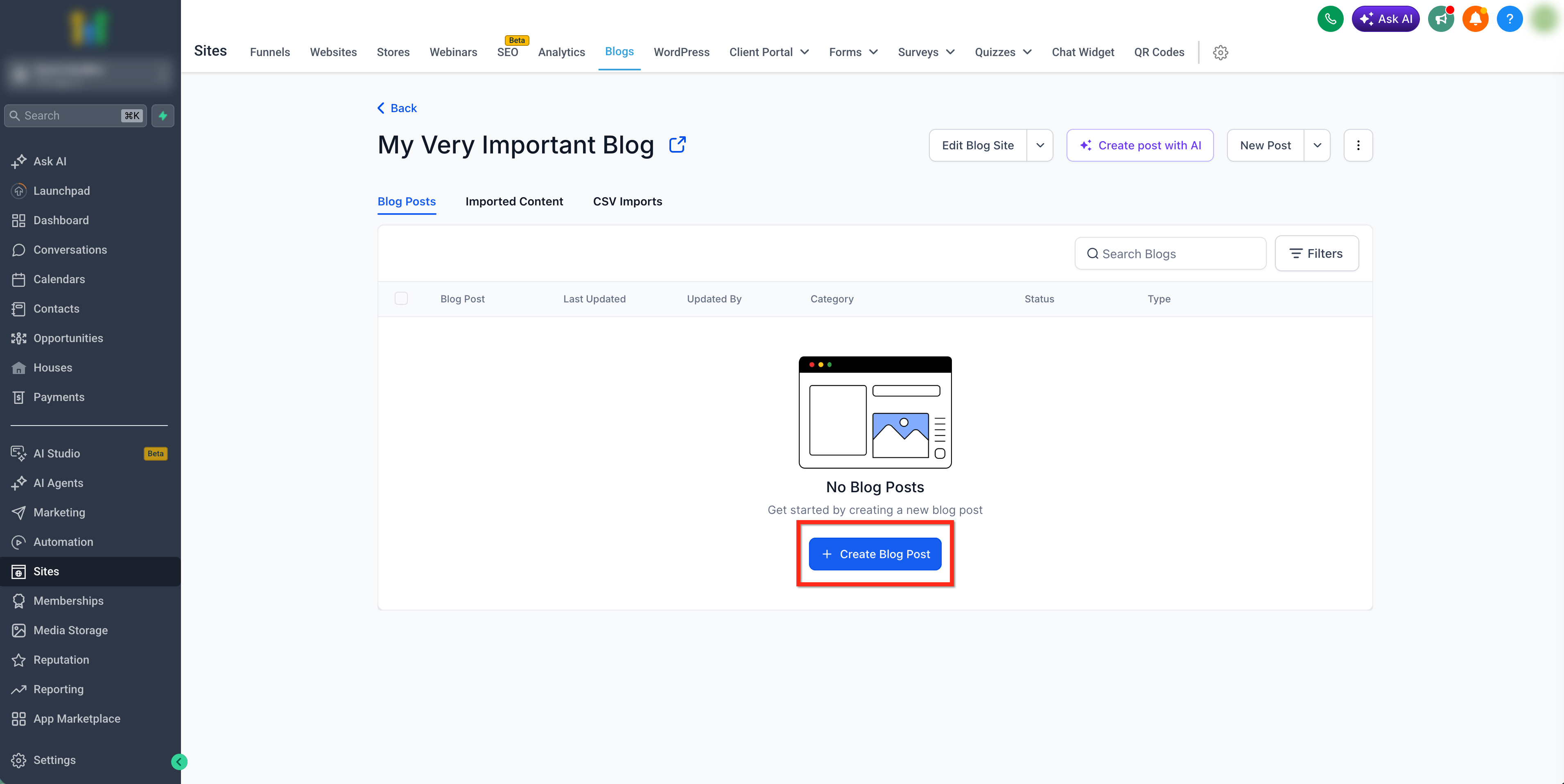Click the Create Blog Post button
The image size is (1564, 784).
[x=875, y=553]
